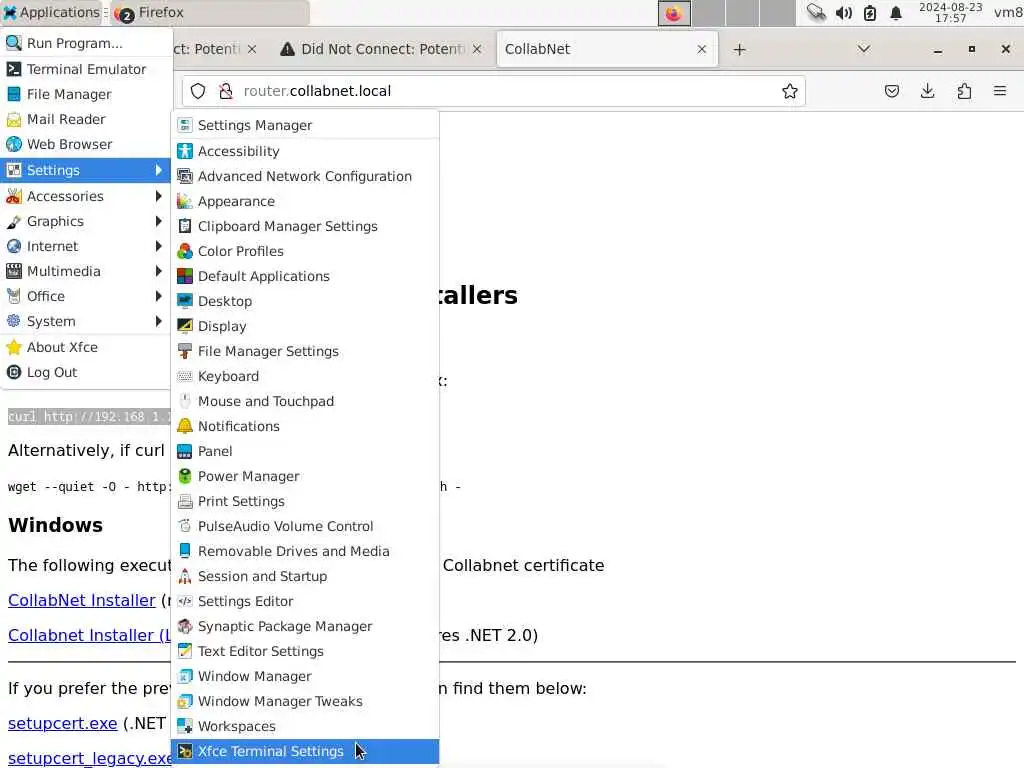
Task: Click the network connection tray icon
Action: [816, 12]
